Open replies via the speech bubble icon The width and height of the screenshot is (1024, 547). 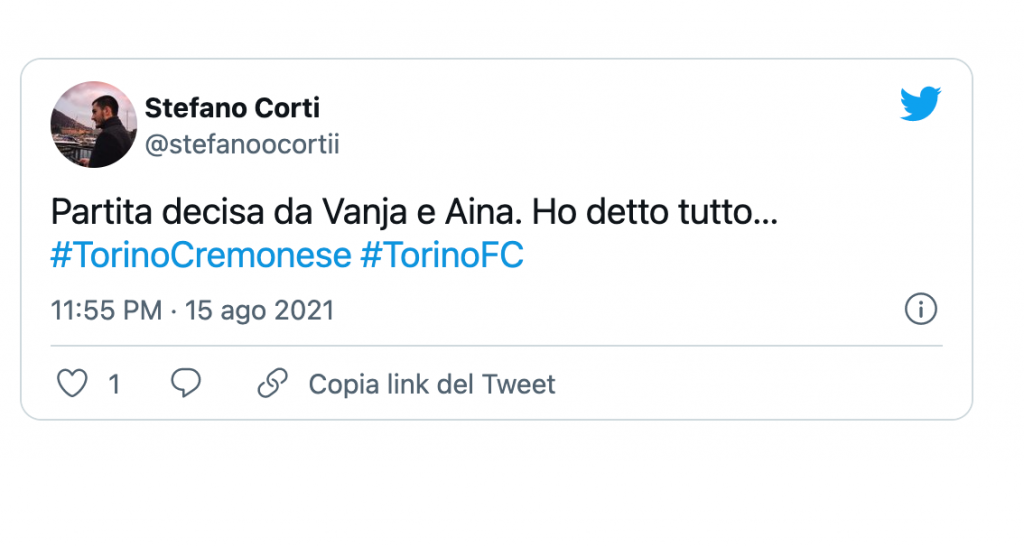185,384
